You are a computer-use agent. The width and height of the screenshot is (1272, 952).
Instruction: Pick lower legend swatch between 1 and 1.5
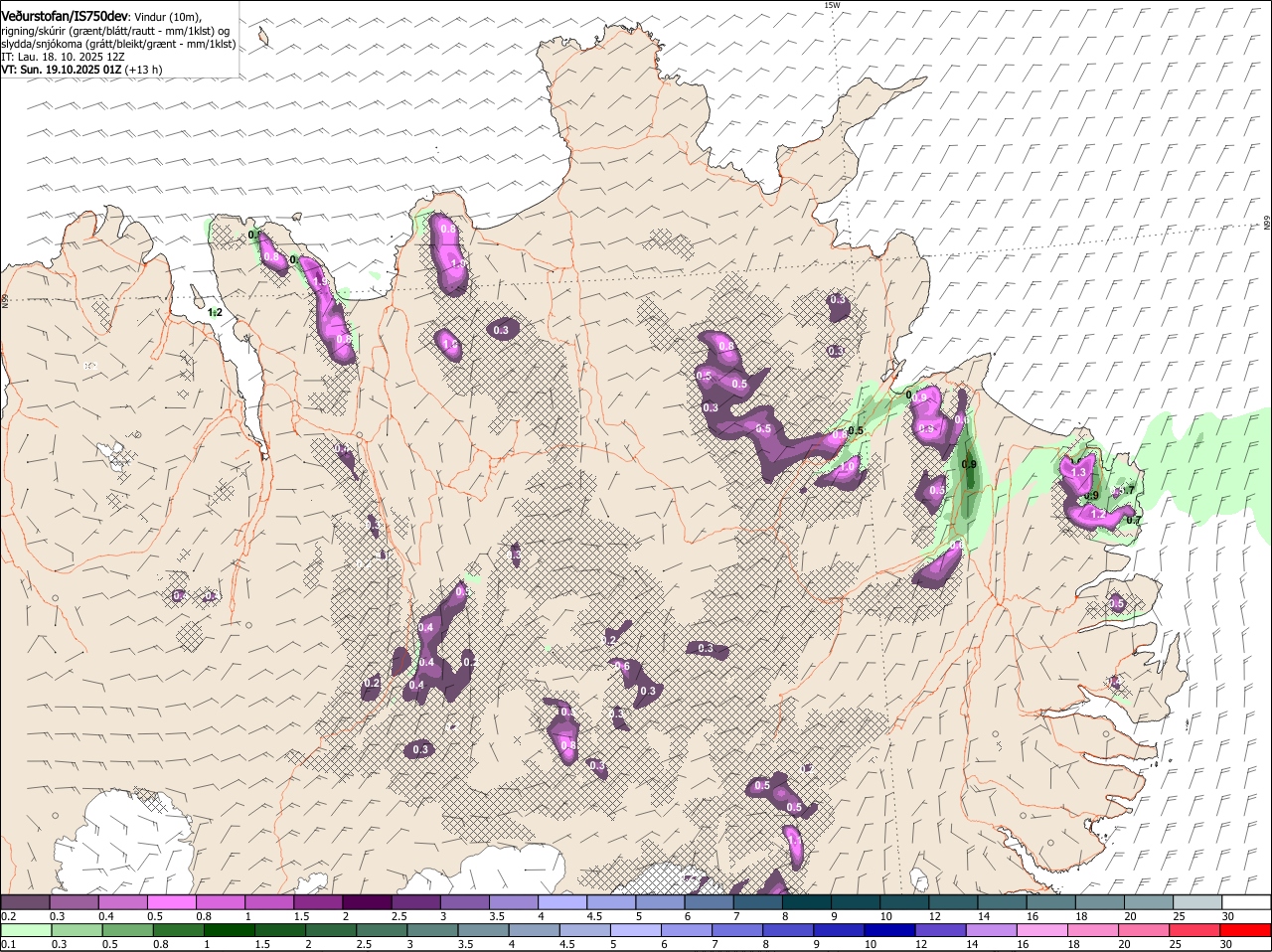(x=229, y=930)
